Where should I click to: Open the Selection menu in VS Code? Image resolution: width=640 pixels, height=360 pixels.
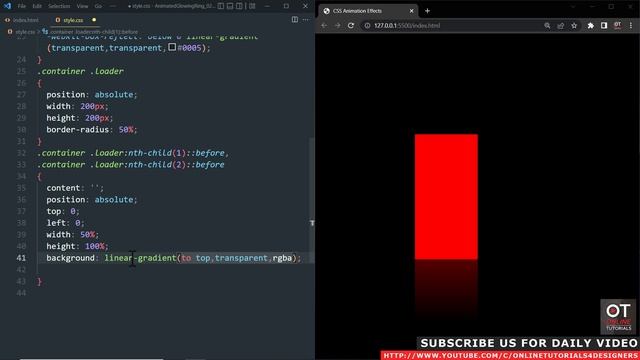(x=59, y=6)
